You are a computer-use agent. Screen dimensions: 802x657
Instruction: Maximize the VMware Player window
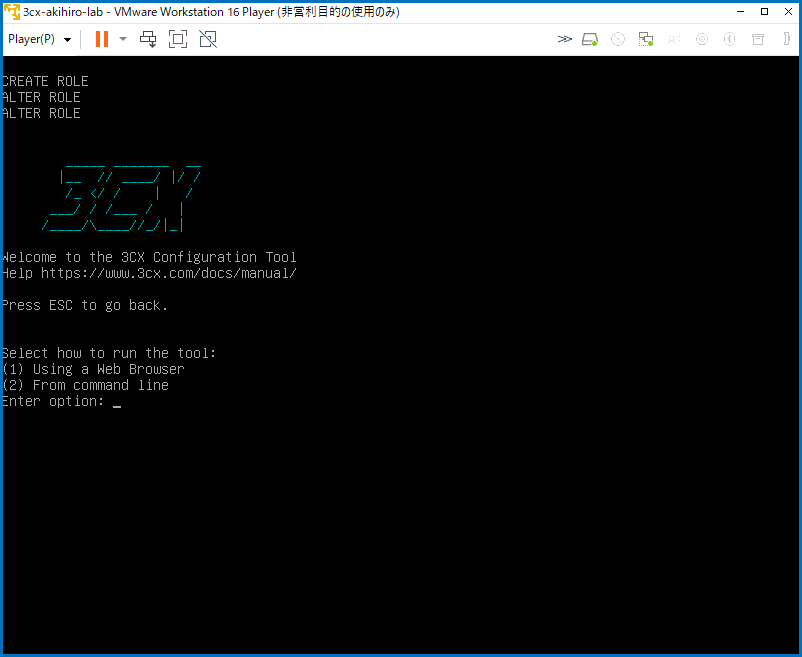coord(765,12)
